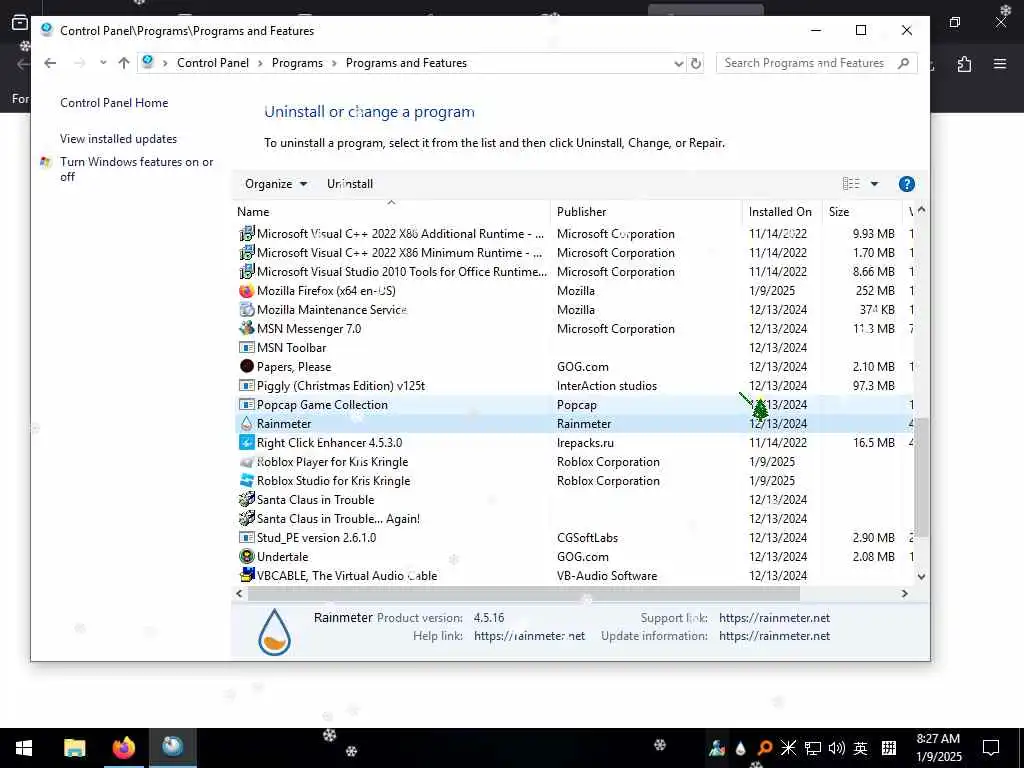Viewport: 1024px width, 768px height.
Task: Open View installed updates link
Action: pyautogui.click(x=119, y=138)
